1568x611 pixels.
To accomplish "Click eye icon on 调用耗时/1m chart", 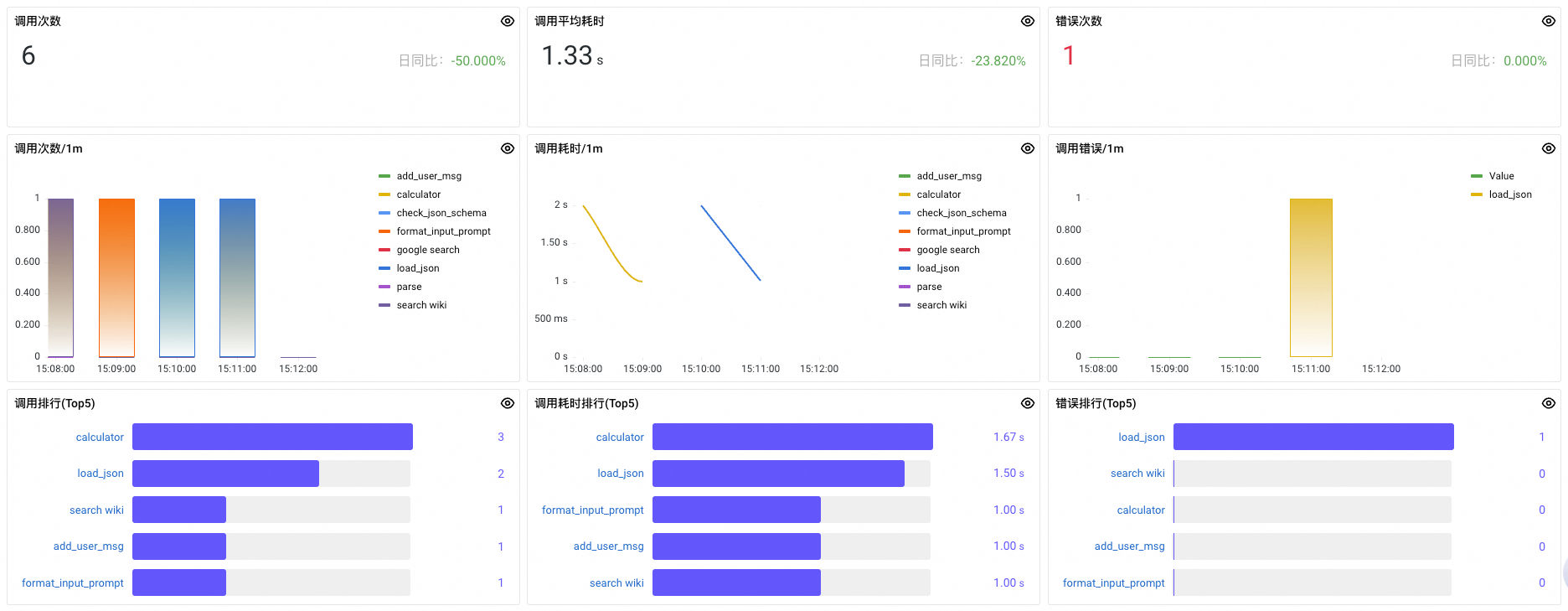I will [1027, 148].
